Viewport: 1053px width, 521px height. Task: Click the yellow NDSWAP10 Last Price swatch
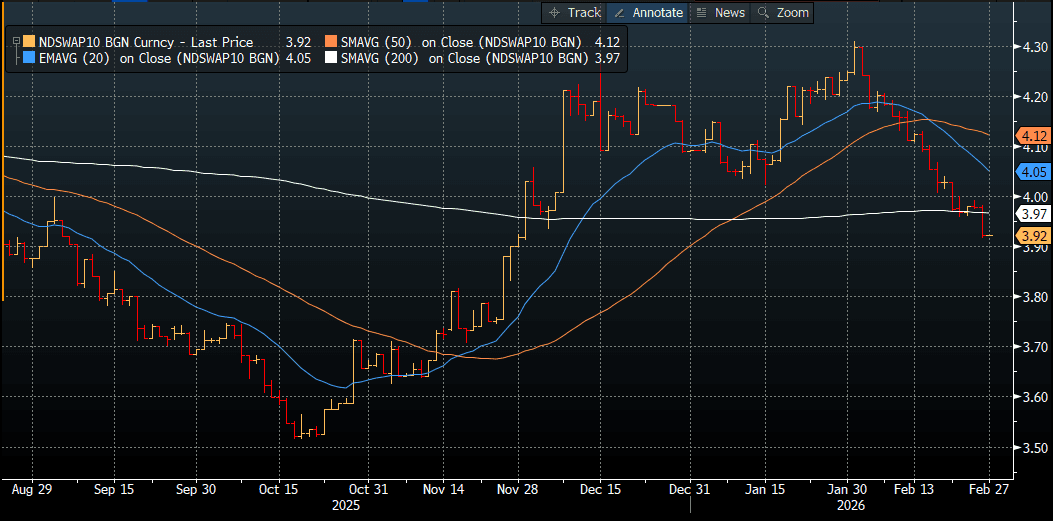point(28,42)
